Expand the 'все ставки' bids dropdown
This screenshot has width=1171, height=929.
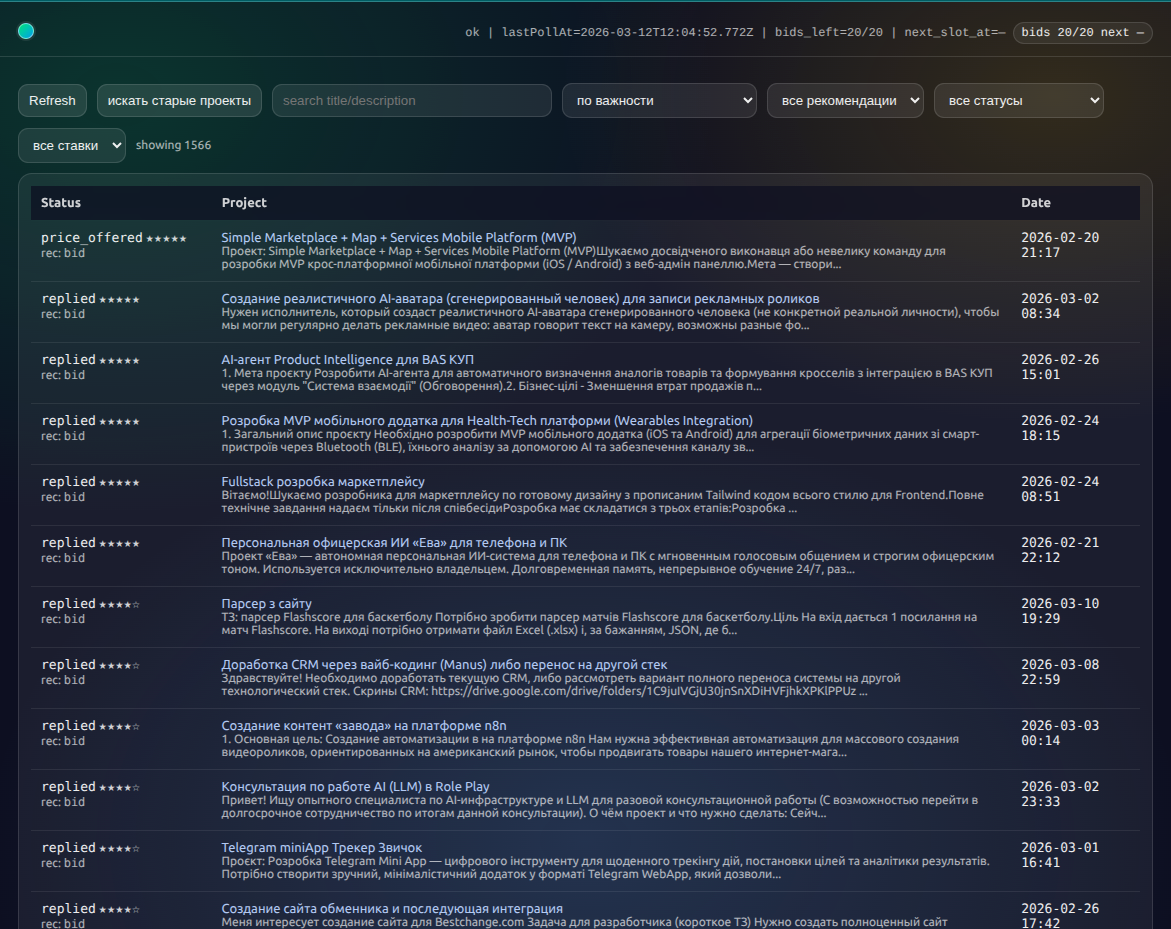(72, 146)
